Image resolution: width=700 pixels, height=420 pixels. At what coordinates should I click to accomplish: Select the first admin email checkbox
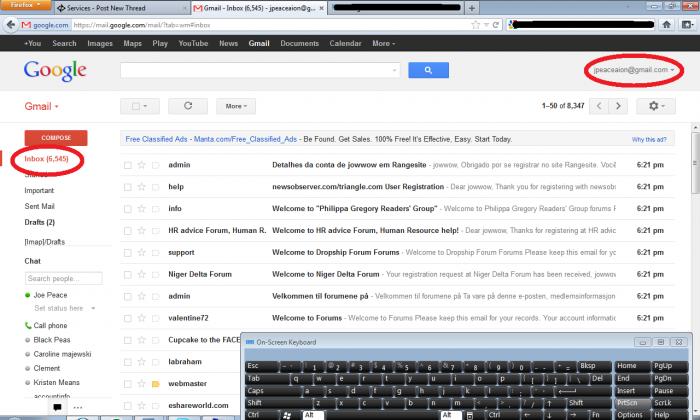click(128, 165)
